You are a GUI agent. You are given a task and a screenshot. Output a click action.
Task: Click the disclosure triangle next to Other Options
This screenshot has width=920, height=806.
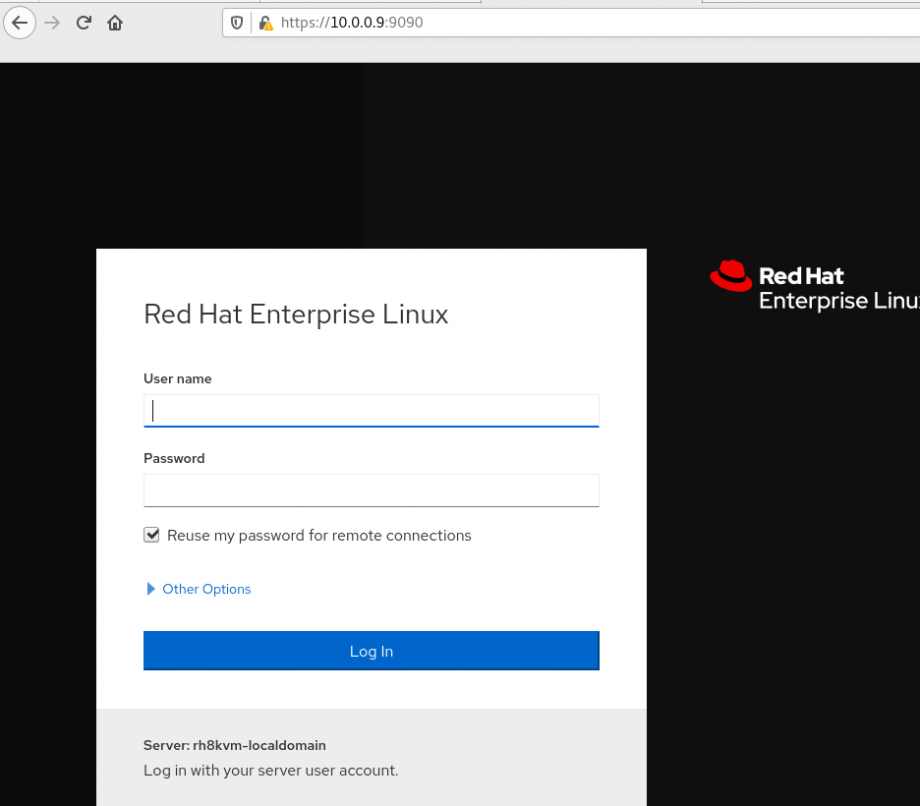pos(150,589)
